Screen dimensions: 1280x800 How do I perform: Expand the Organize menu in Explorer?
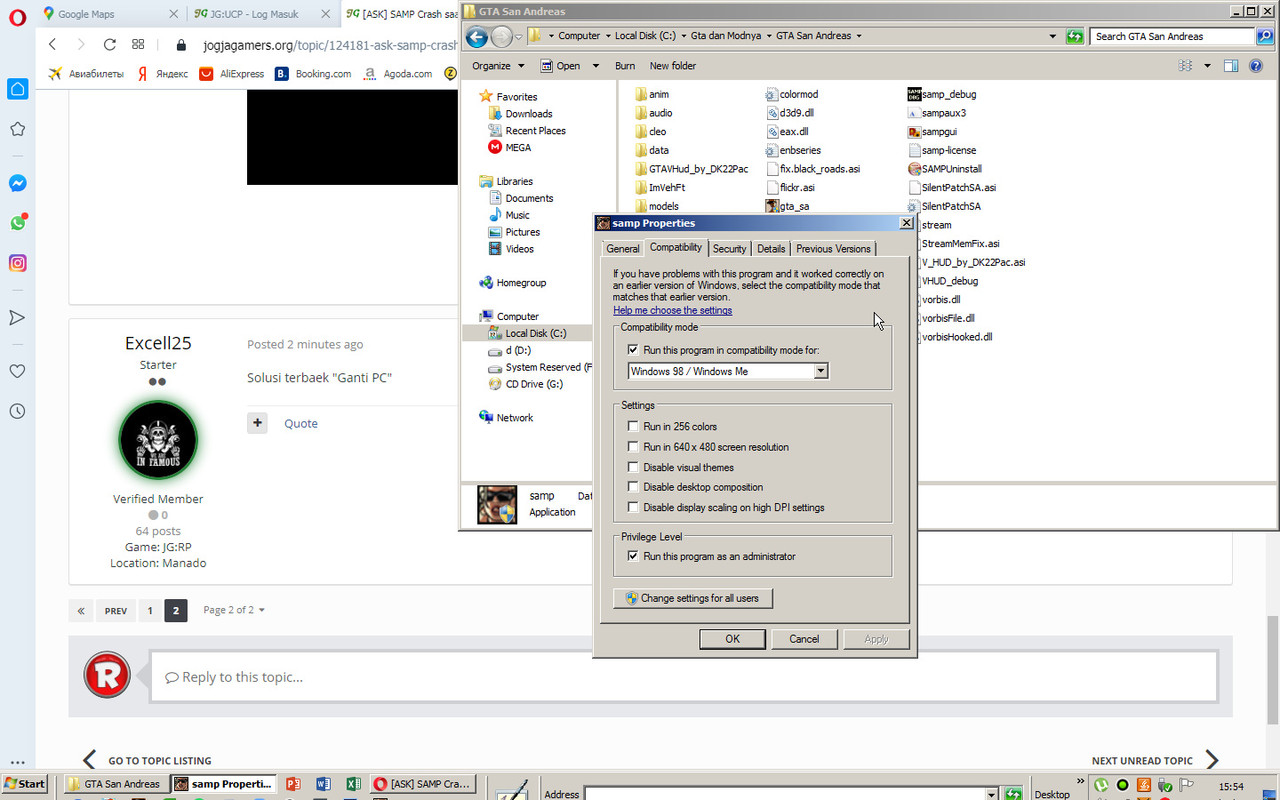(498, 66)
